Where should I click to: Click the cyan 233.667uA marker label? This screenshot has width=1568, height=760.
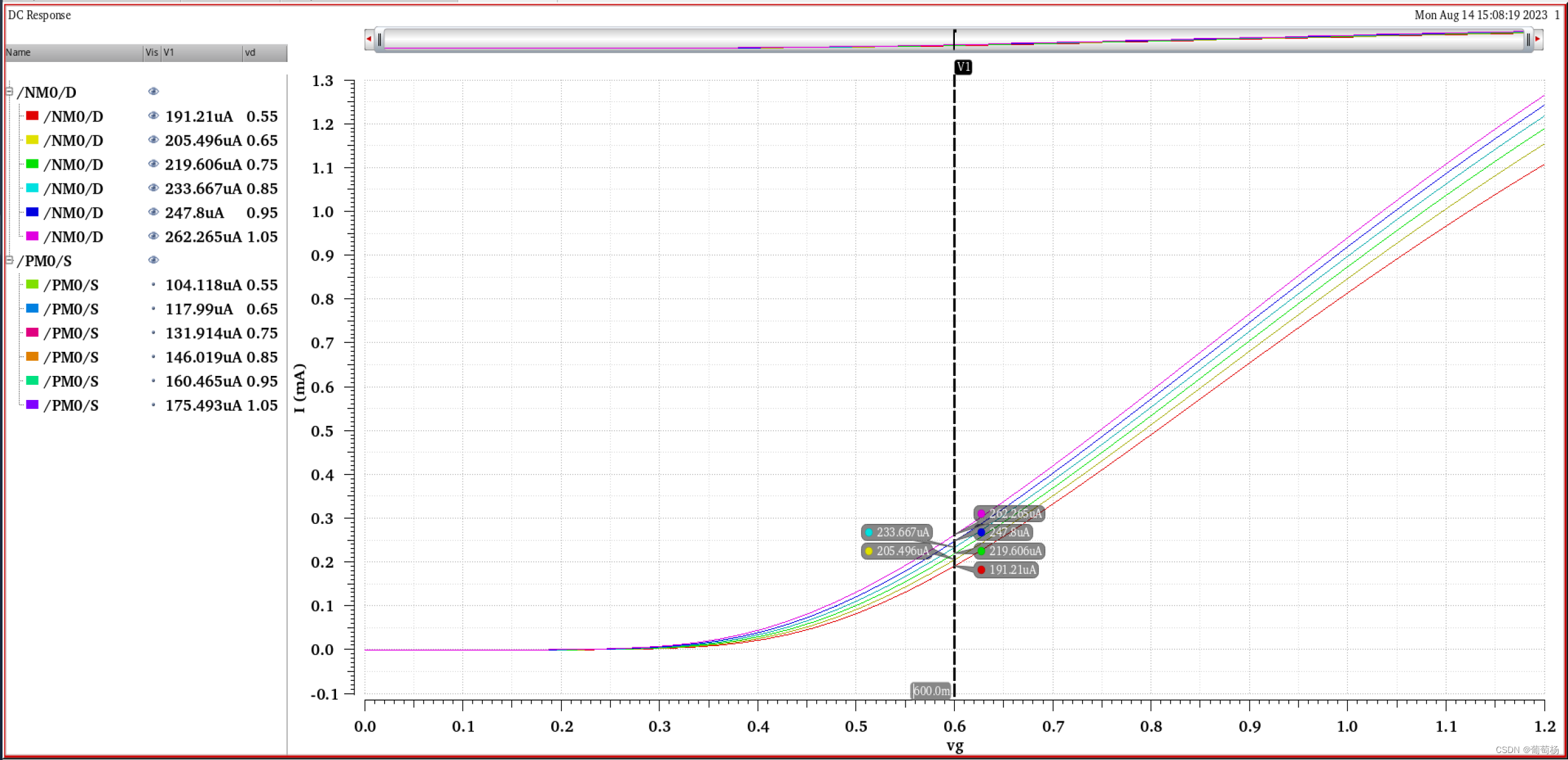(897, 533)
